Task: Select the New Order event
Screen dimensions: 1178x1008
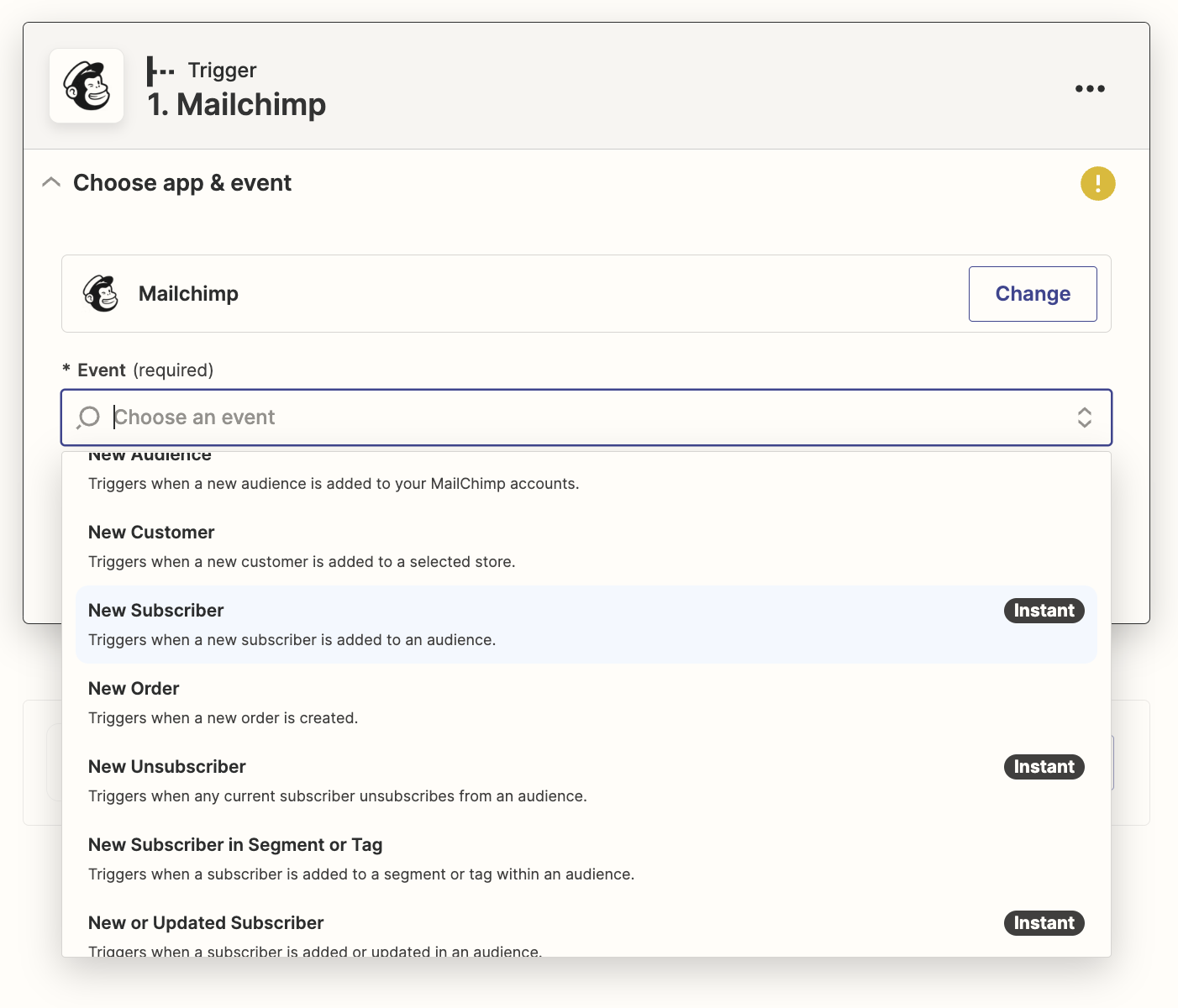Action: click(586, 702)
